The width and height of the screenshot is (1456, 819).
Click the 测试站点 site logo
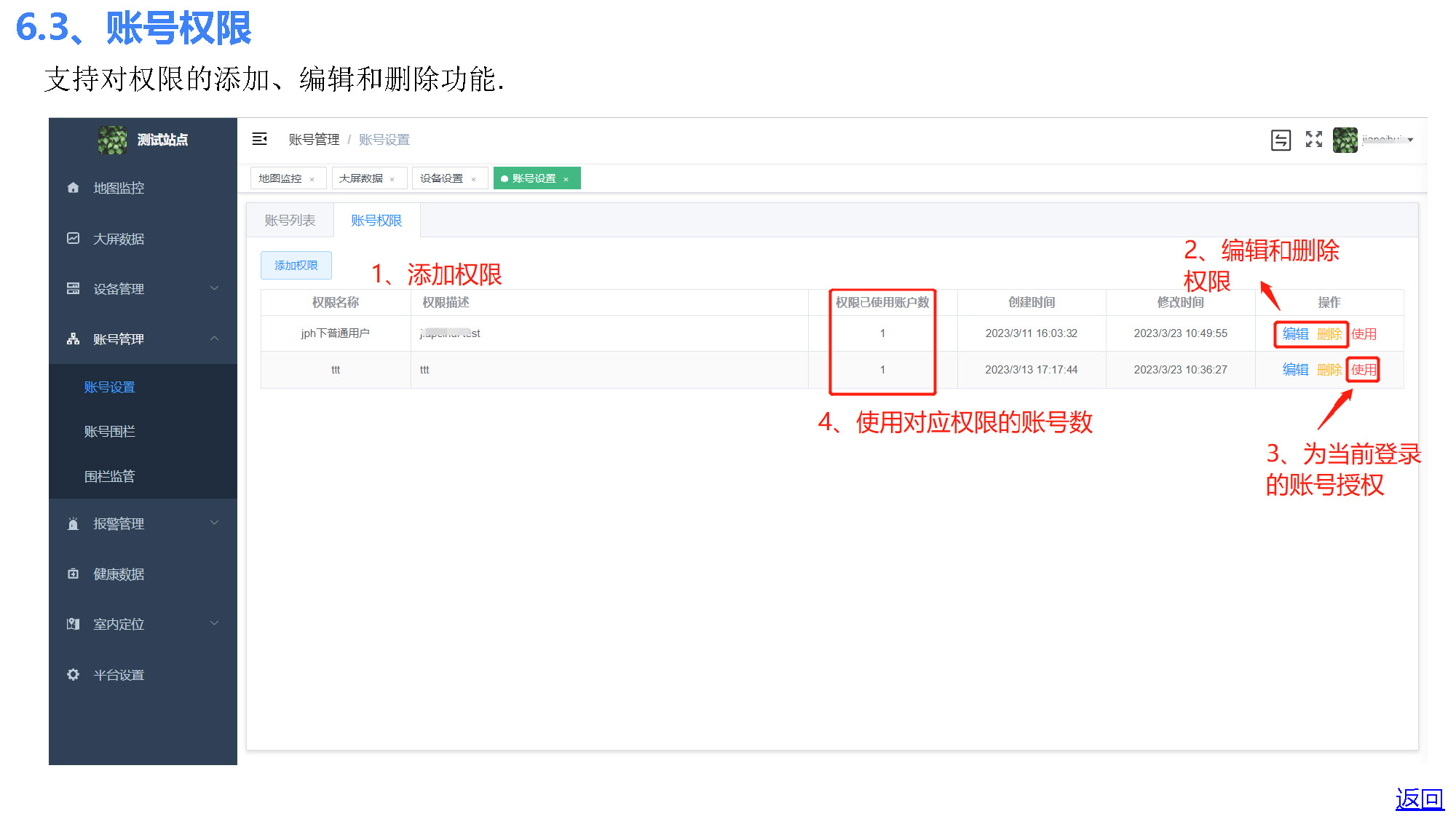pyautogui.click(x=112, y=140)
